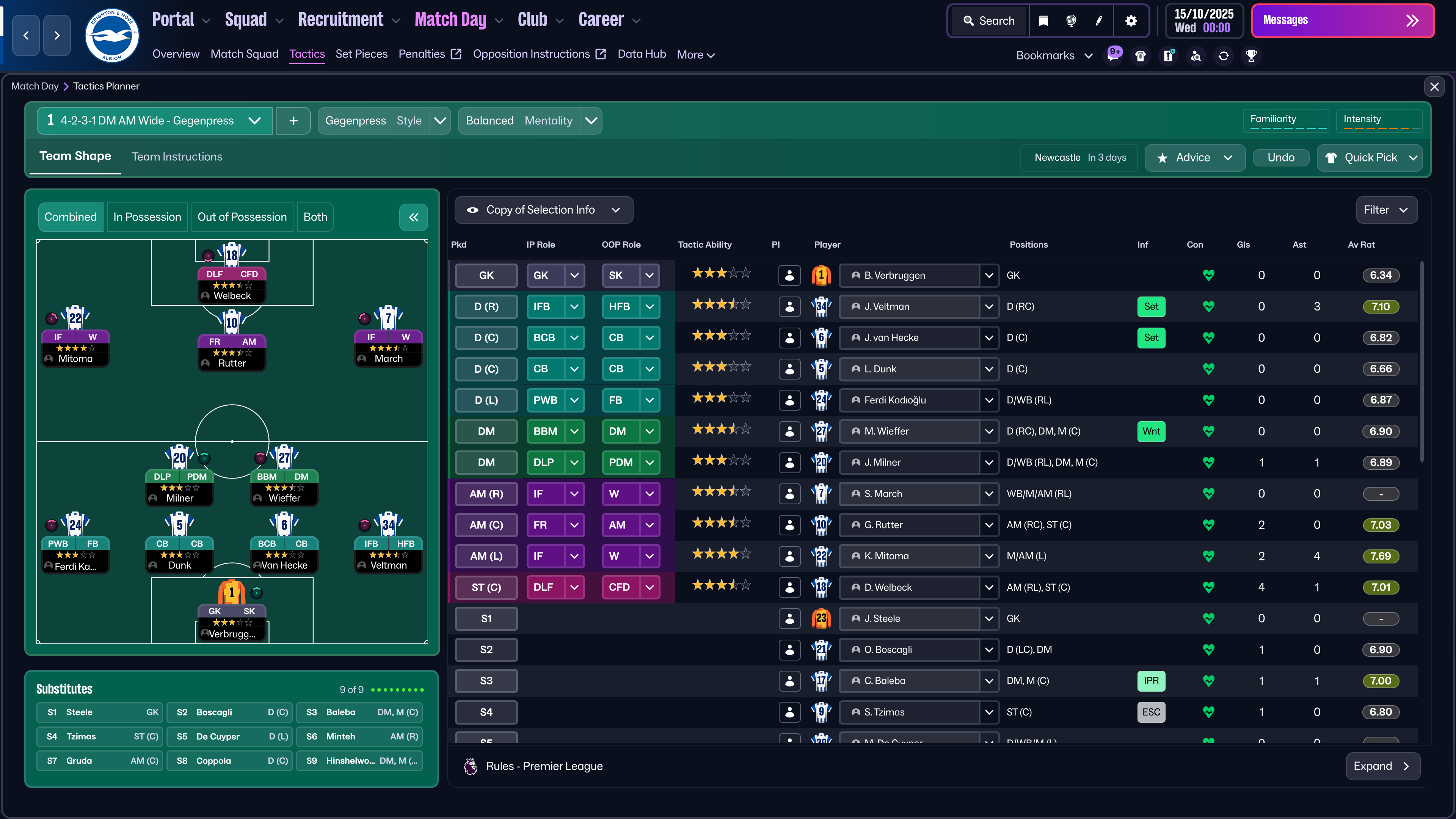Image resolution: width=1456 pixels, height=819 pixels.
Task: Click the Brighton club badge
Action: (x=111, y=35)
